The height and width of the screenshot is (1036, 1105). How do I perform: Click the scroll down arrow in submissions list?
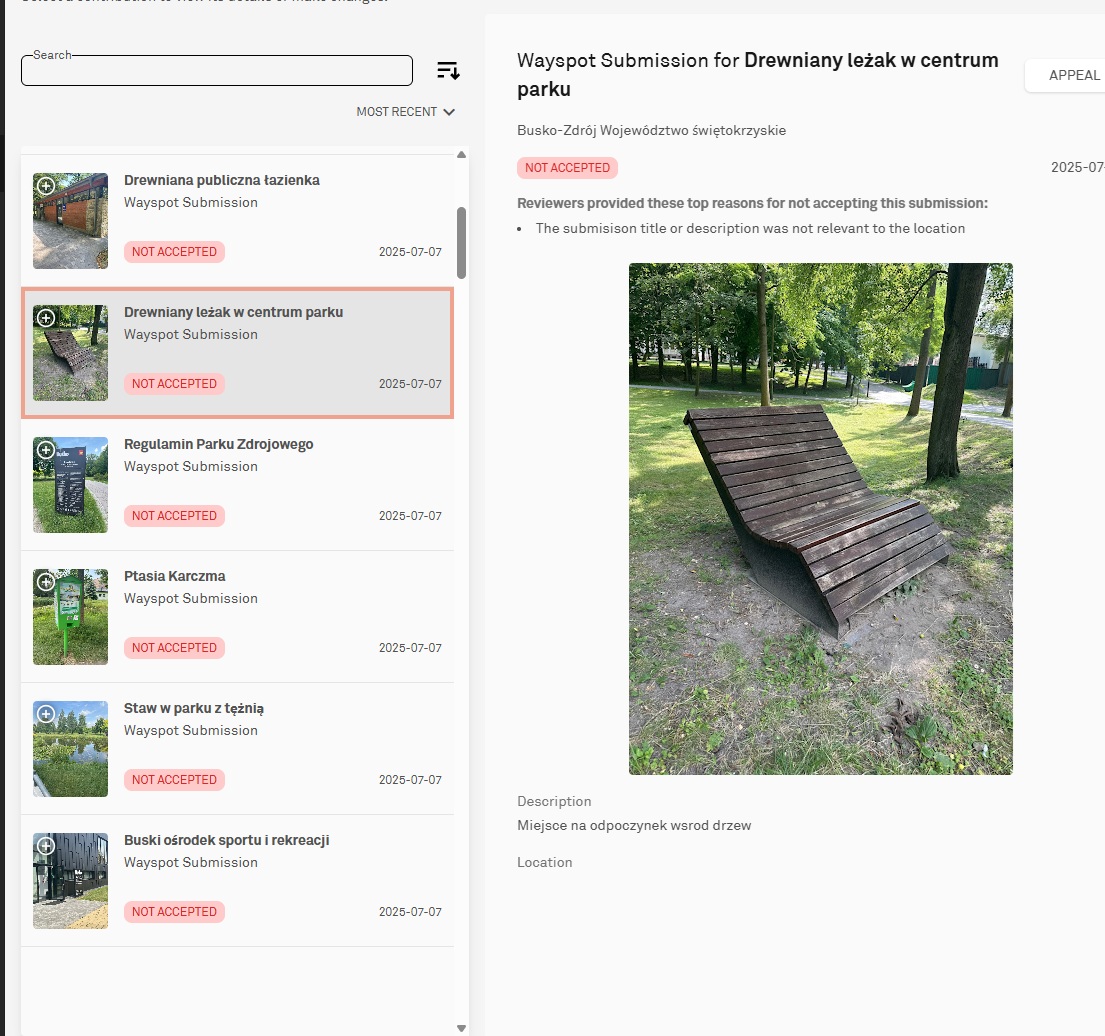[x=462, y=1028]
